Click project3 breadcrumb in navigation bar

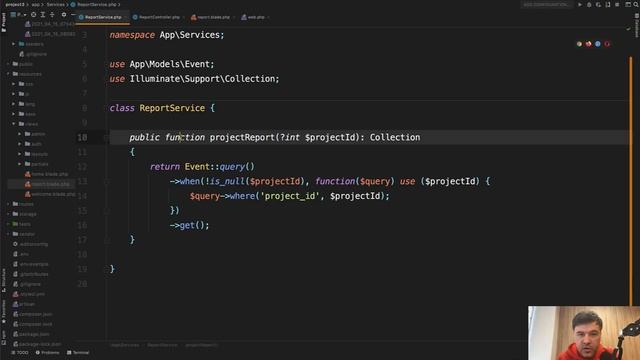[15, 4]
